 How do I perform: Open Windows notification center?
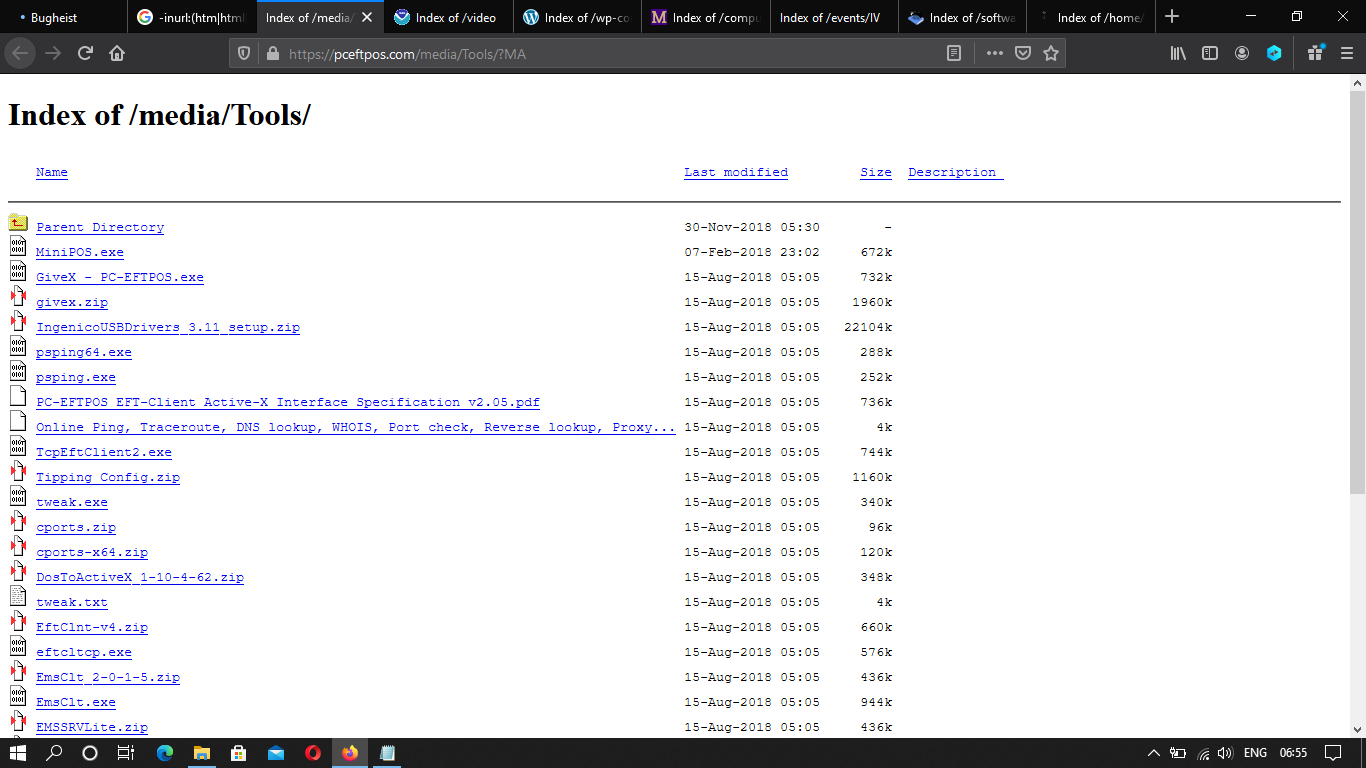[1333, 753]
